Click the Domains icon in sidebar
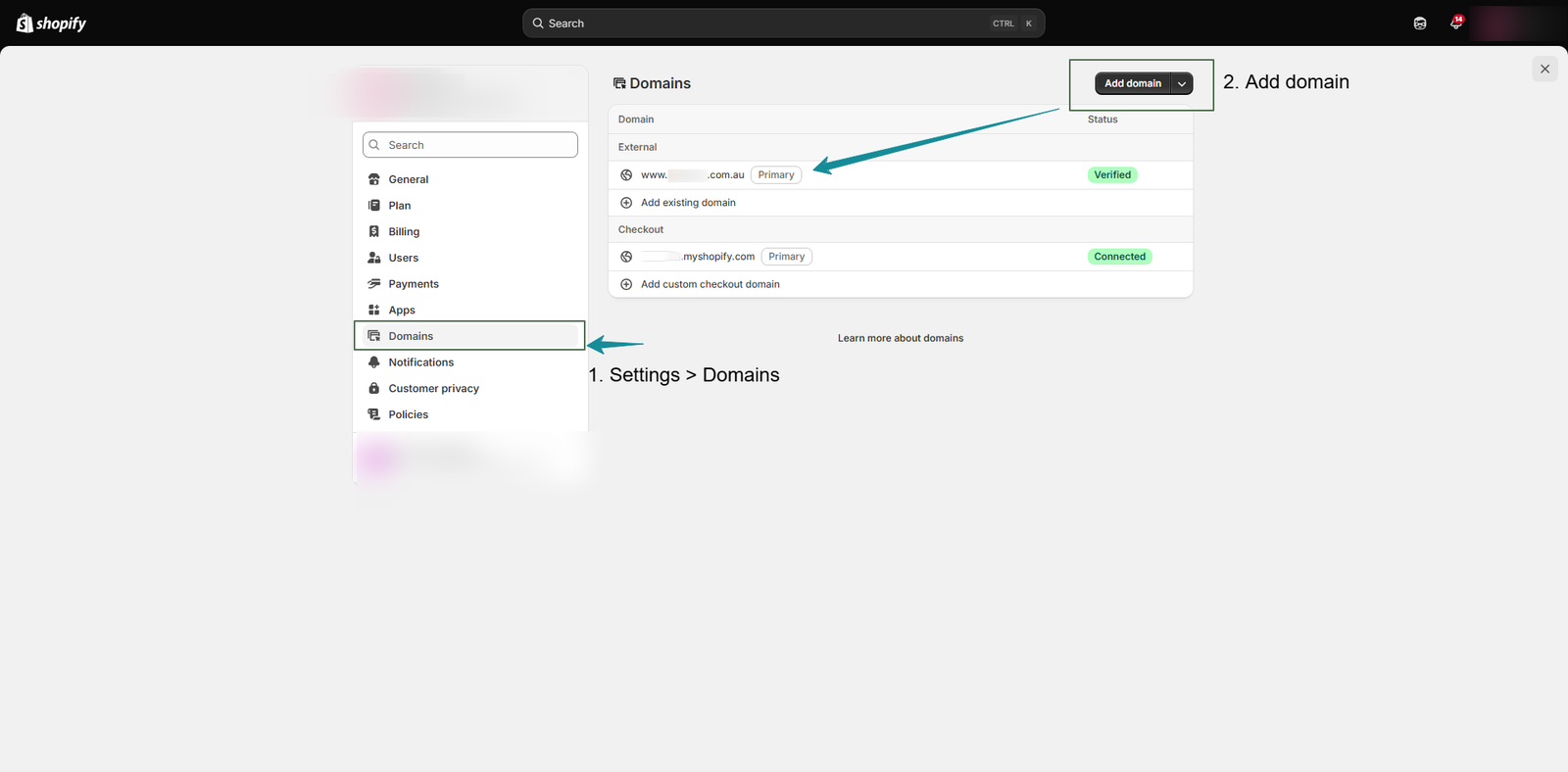Screen dimensions: 1568x772 (x=373, y=336)
